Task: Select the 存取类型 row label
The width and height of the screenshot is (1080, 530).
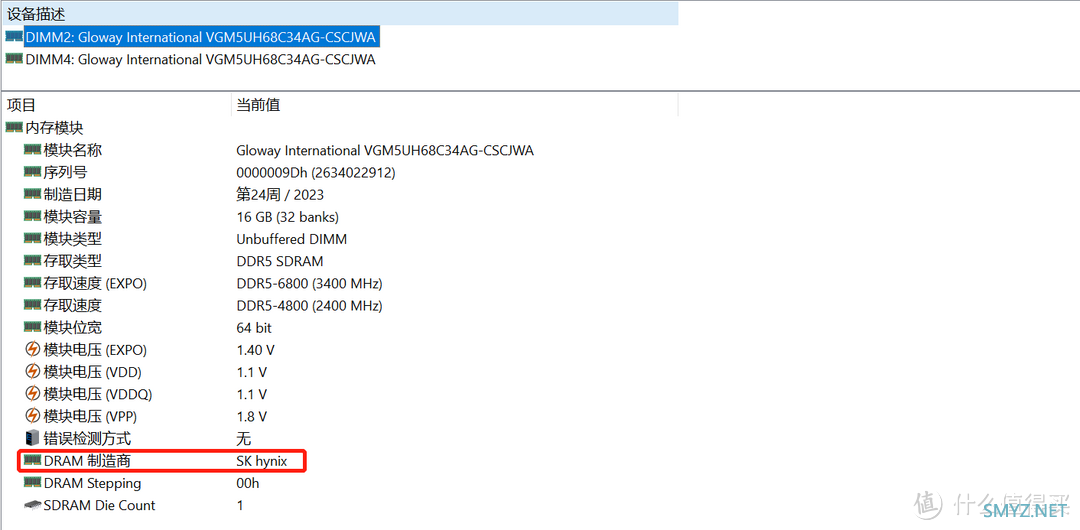Action: tap(72, 261)
